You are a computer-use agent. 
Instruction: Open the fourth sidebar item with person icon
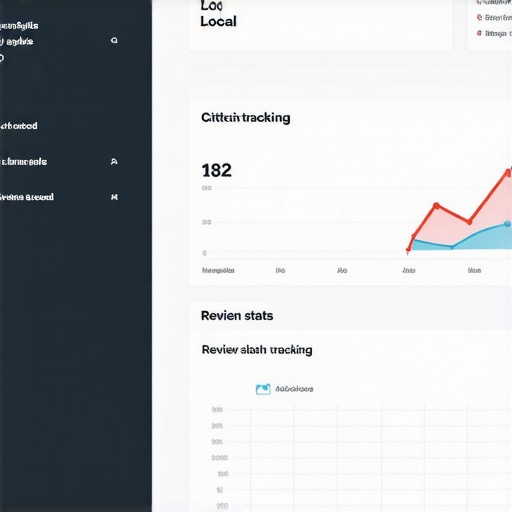[23, 162]
